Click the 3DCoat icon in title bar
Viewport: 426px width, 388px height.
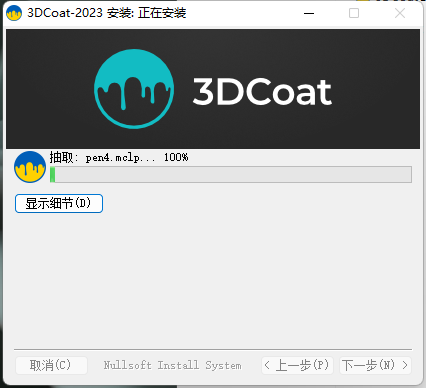[x=14, y=13]
